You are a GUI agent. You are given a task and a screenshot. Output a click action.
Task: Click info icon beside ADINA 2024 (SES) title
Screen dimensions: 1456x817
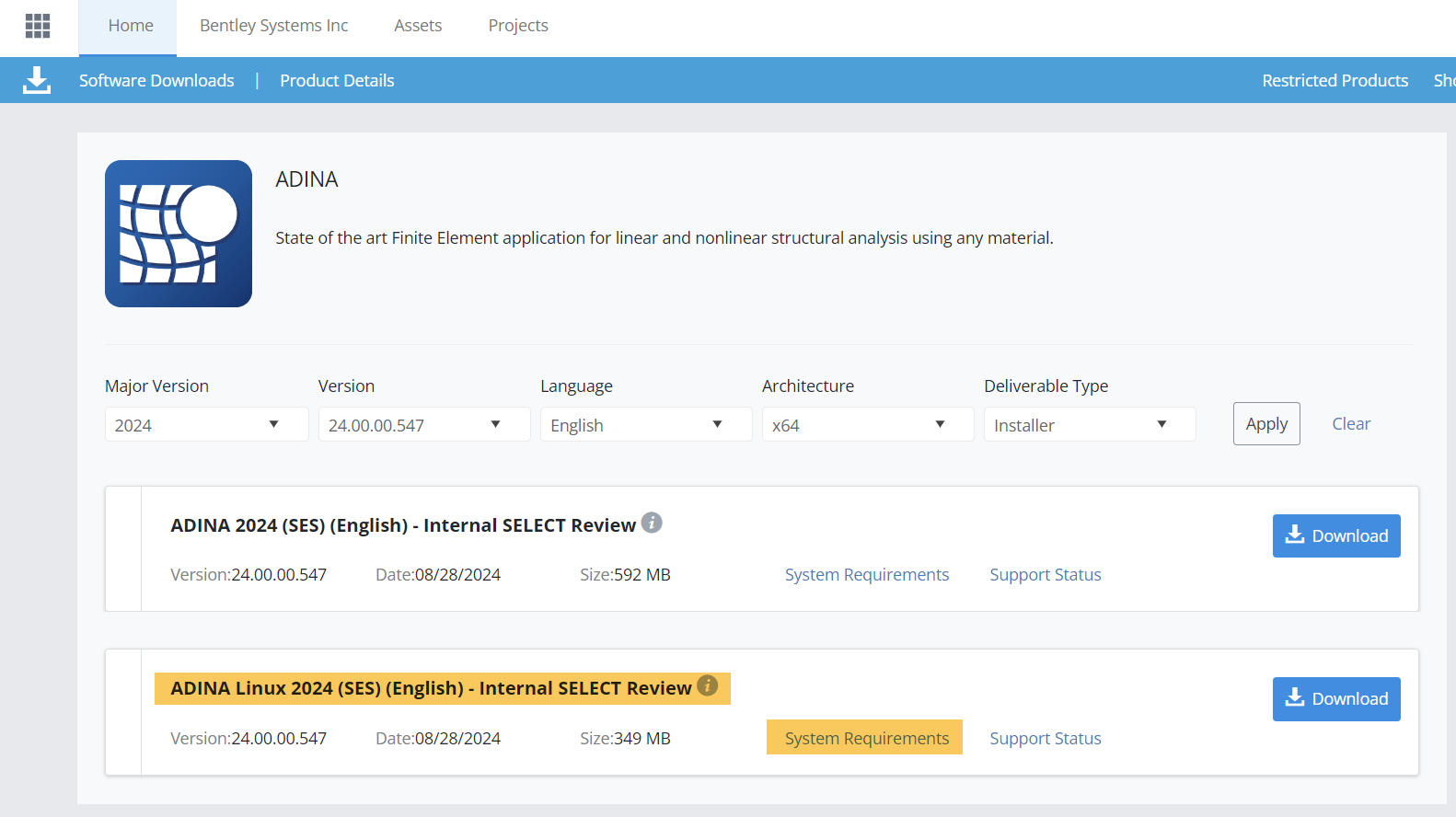pos(652,523)
